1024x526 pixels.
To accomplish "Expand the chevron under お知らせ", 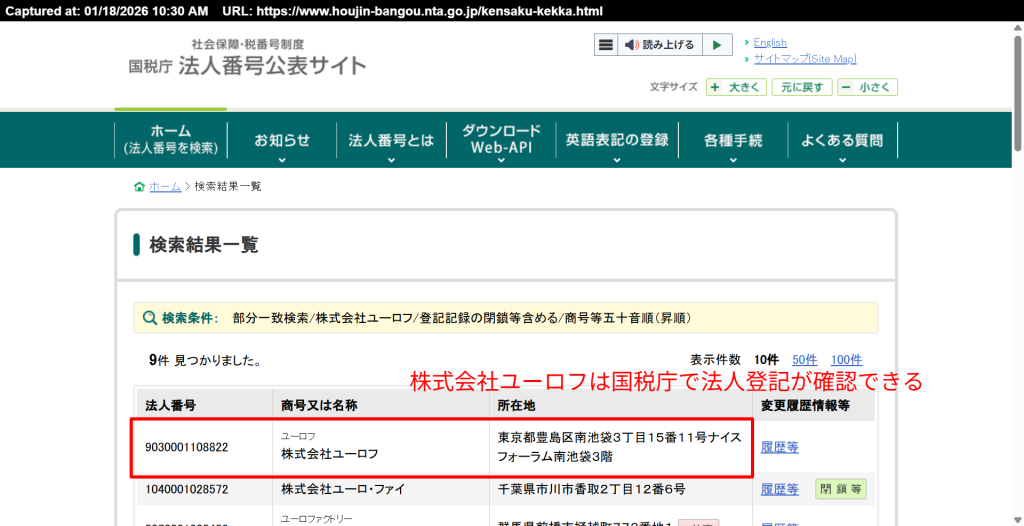I will (282, 159).
